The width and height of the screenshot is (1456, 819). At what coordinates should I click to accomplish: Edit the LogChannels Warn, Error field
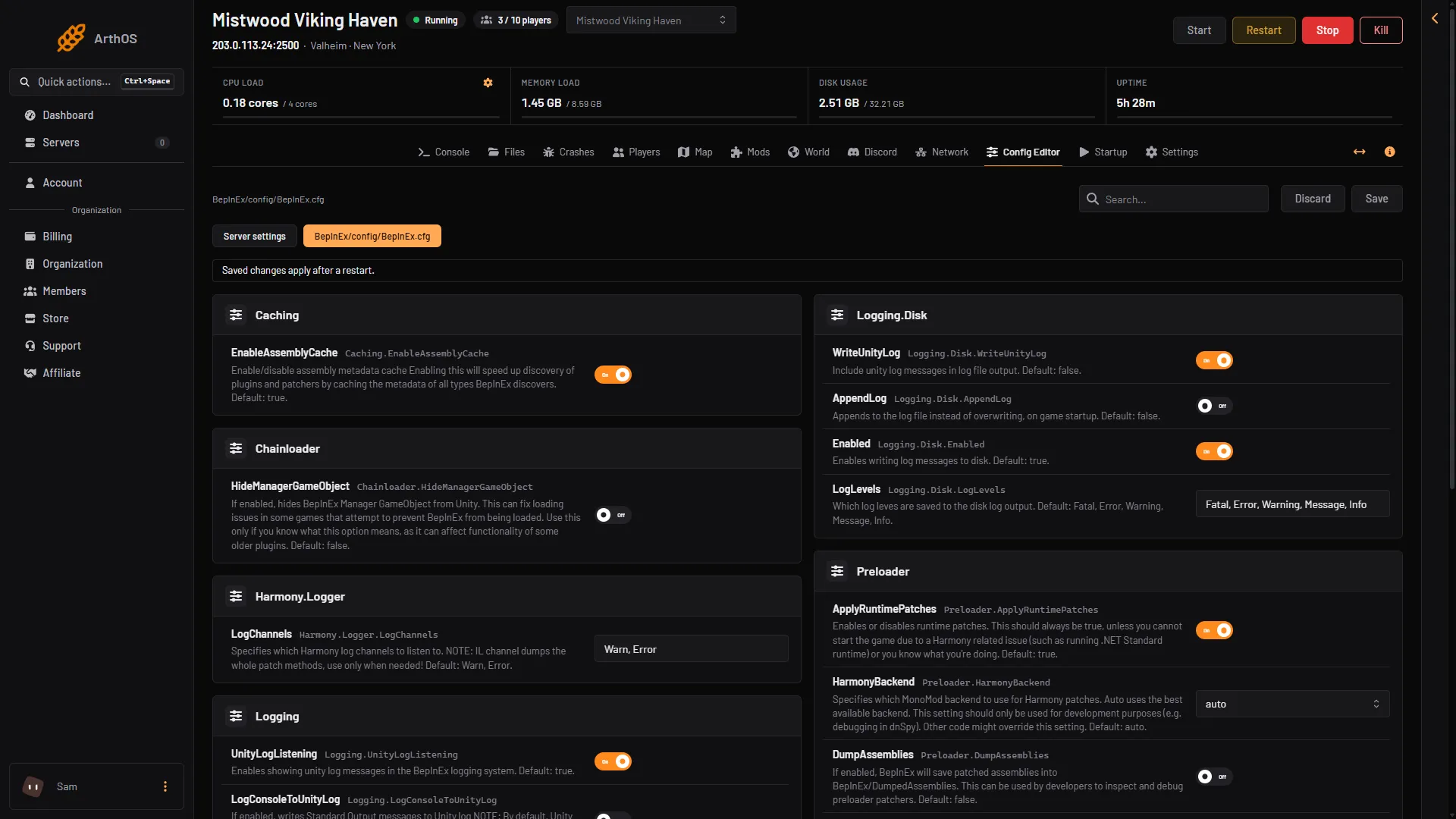pos(691,649)
